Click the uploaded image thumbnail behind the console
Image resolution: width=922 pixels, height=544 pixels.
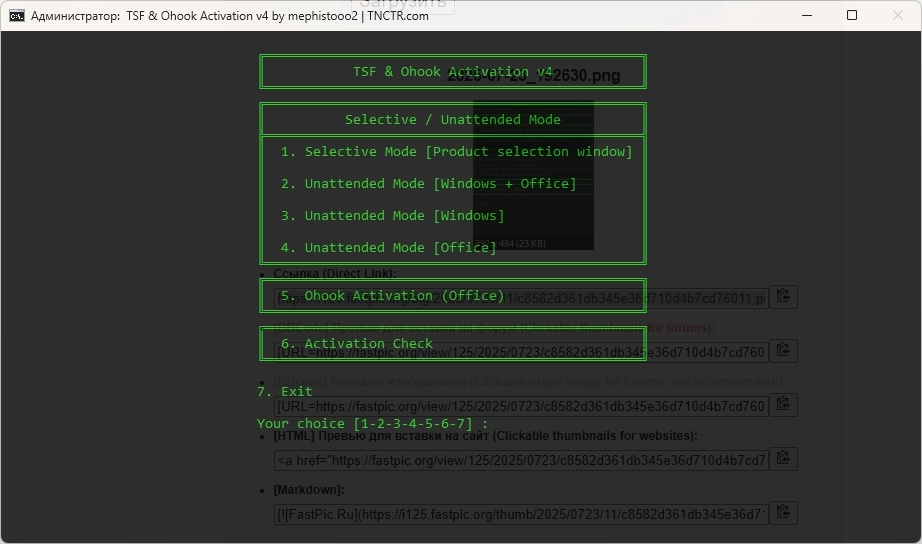pyautogui.click(x=533, y=175)
